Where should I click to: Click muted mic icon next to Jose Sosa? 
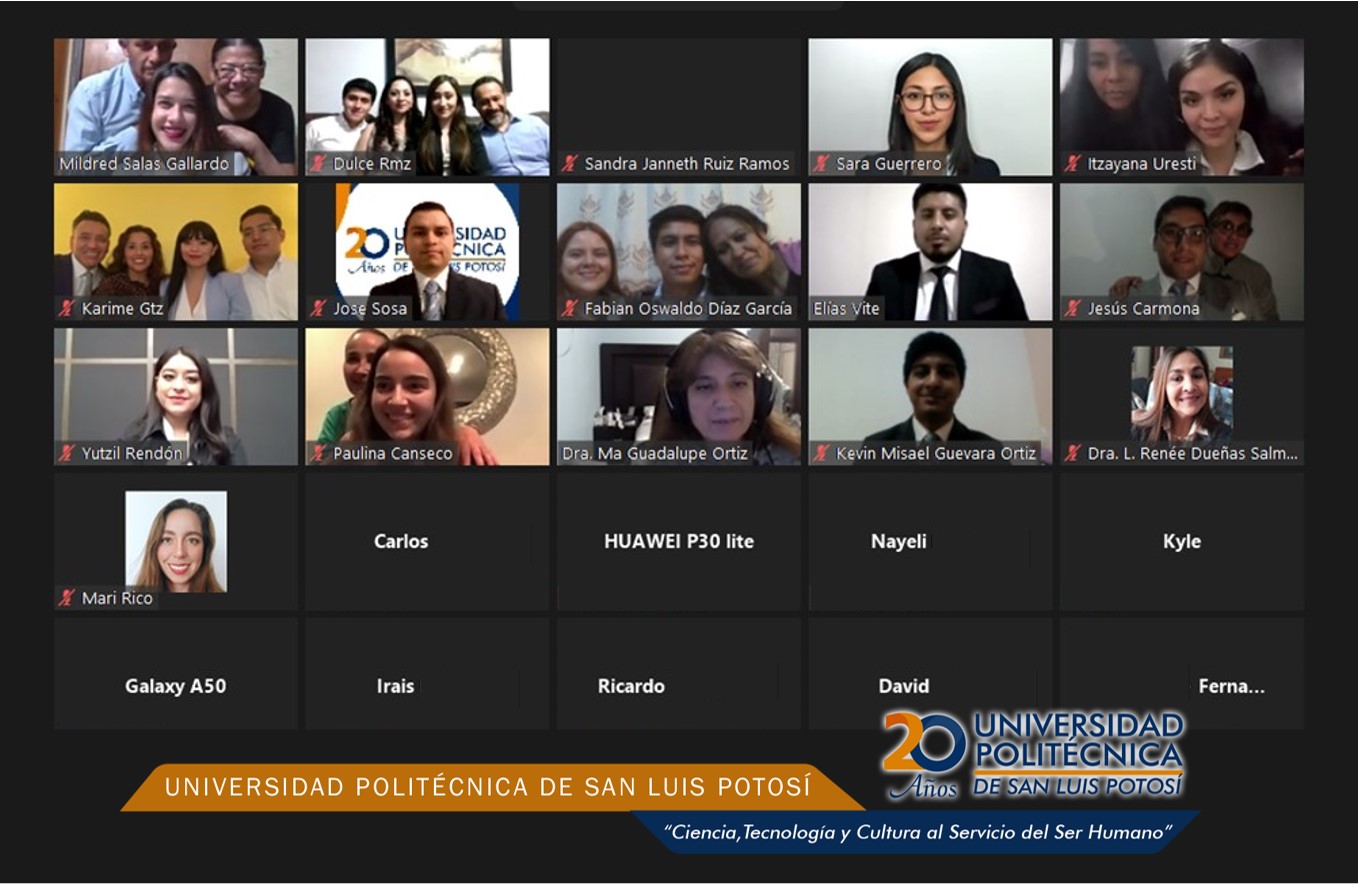319,309
